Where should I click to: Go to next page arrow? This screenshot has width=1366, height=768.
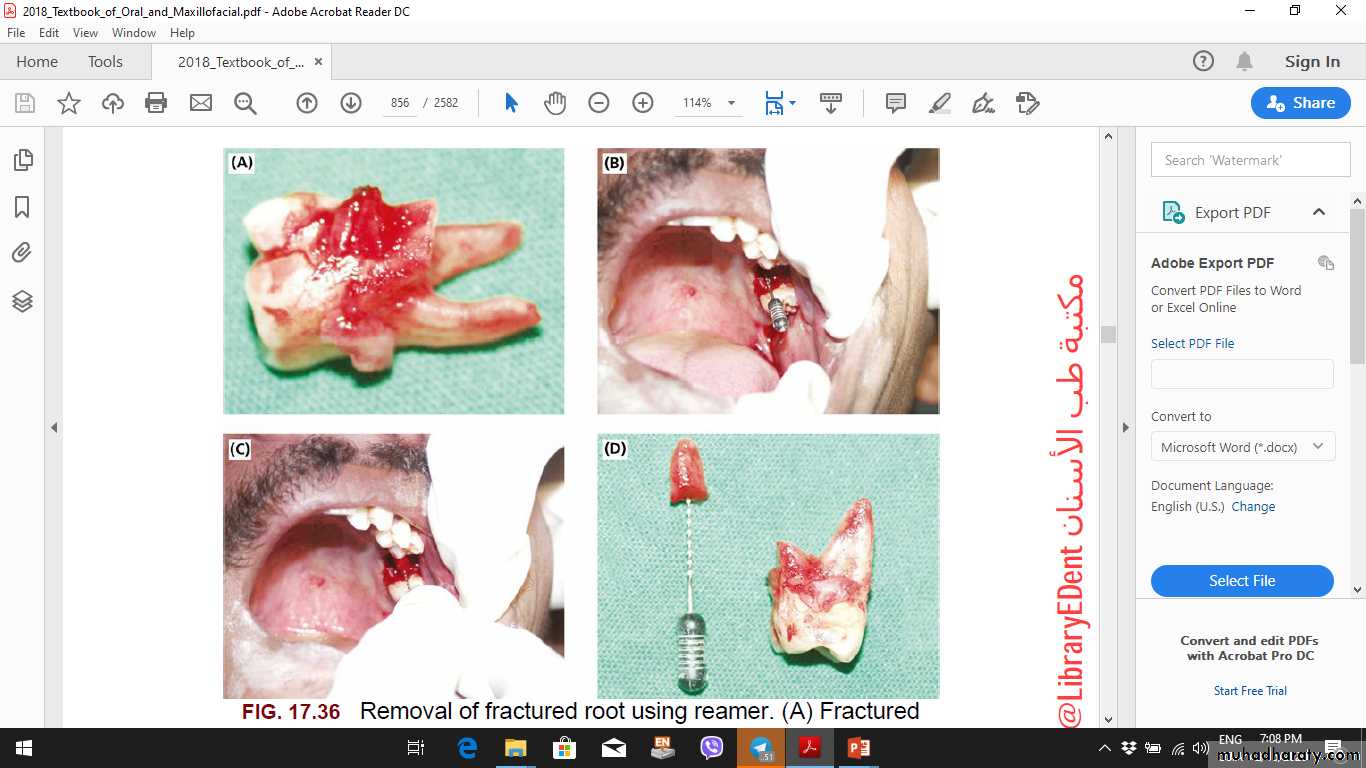click(351, 103)
